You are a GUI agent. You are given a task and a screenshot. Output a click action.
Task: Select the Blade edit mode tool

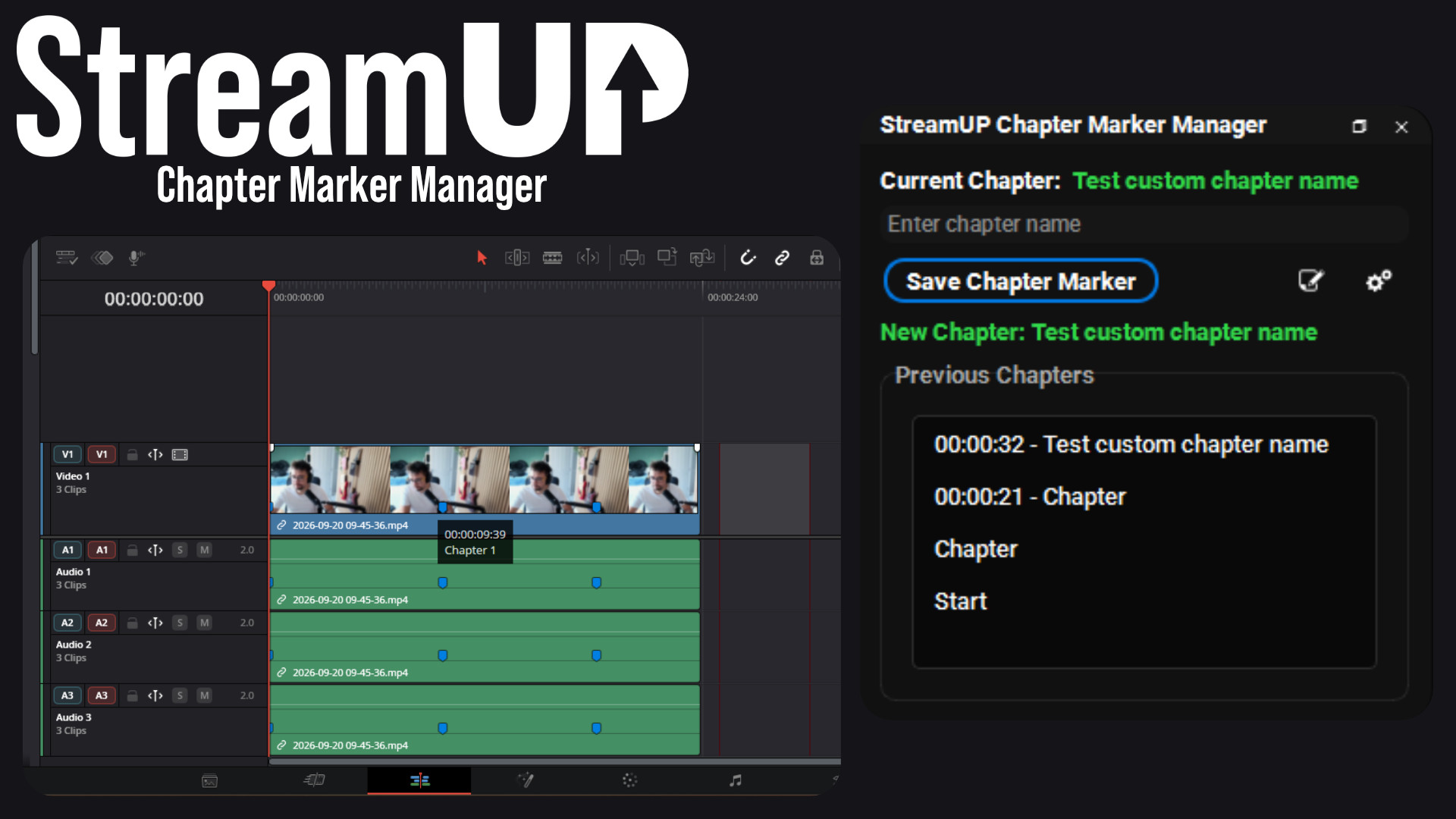coord(588,258)
